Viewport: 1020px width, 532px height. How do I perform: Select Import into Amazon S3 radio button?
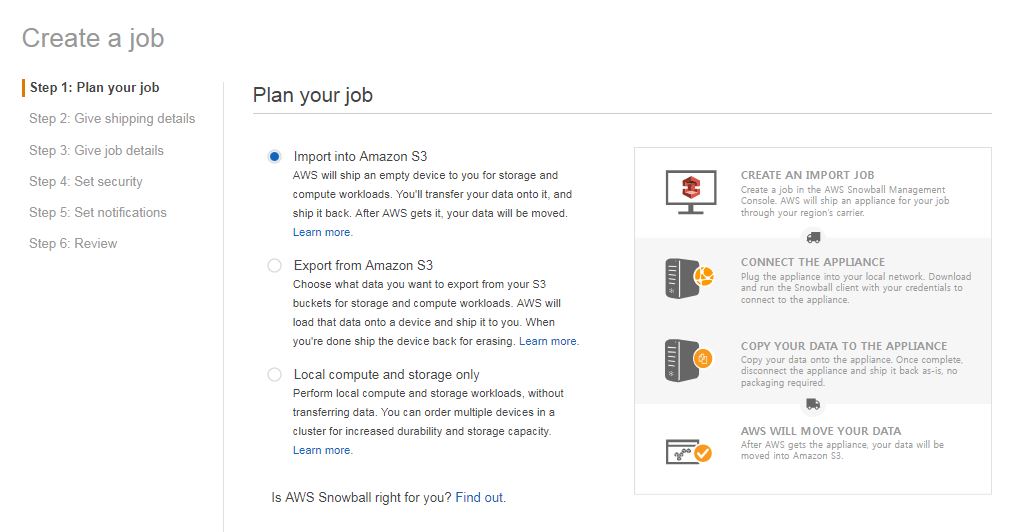[x=275, y=156]
